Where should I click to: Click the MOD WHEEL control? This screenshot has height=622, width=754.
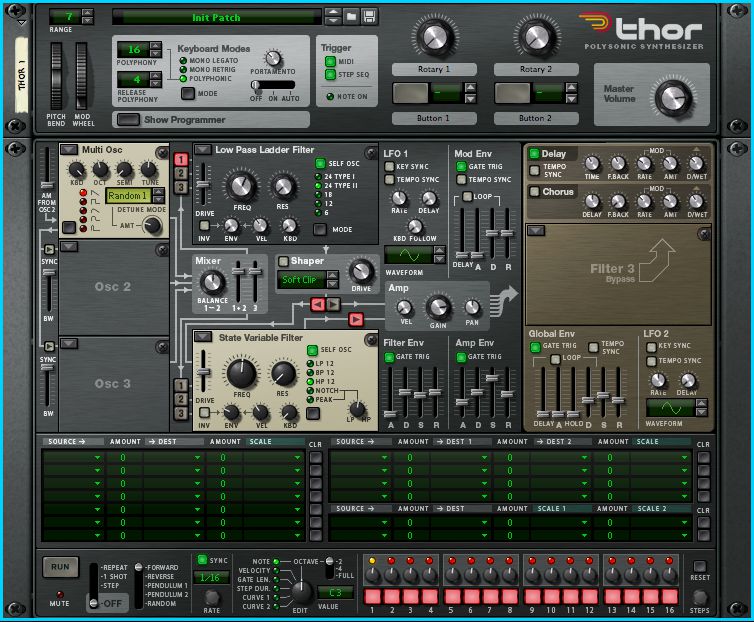click(x=81, y=76)
